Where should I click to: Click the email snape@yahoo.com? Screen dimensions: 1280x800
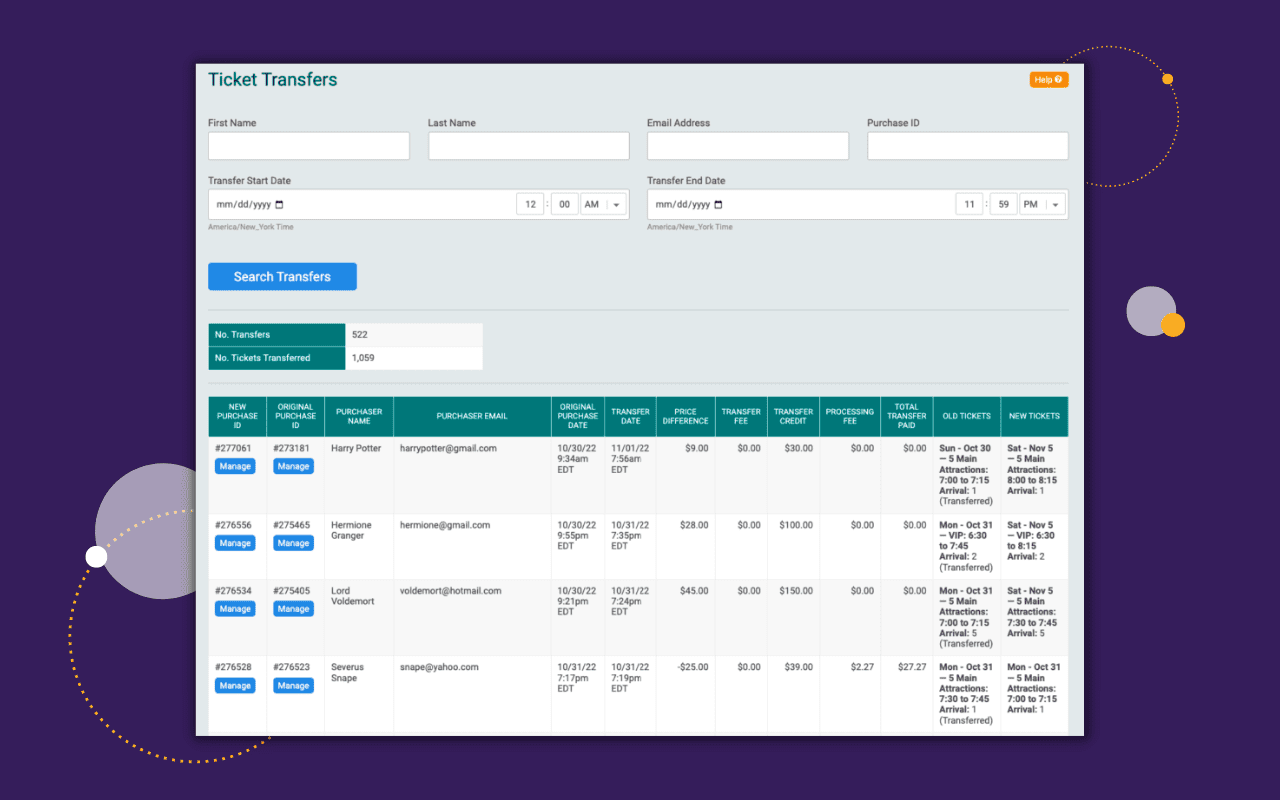pos(439,667)
